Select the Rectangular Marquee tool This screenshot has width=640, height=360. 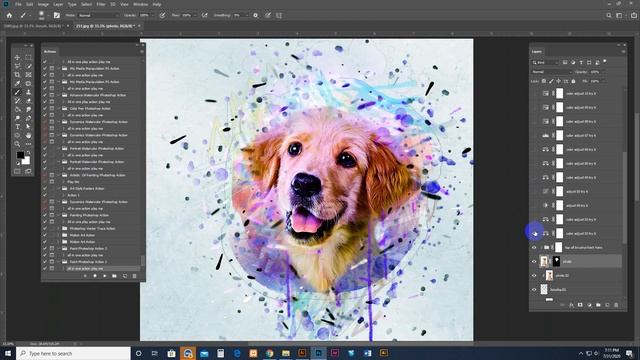(28, 58)
